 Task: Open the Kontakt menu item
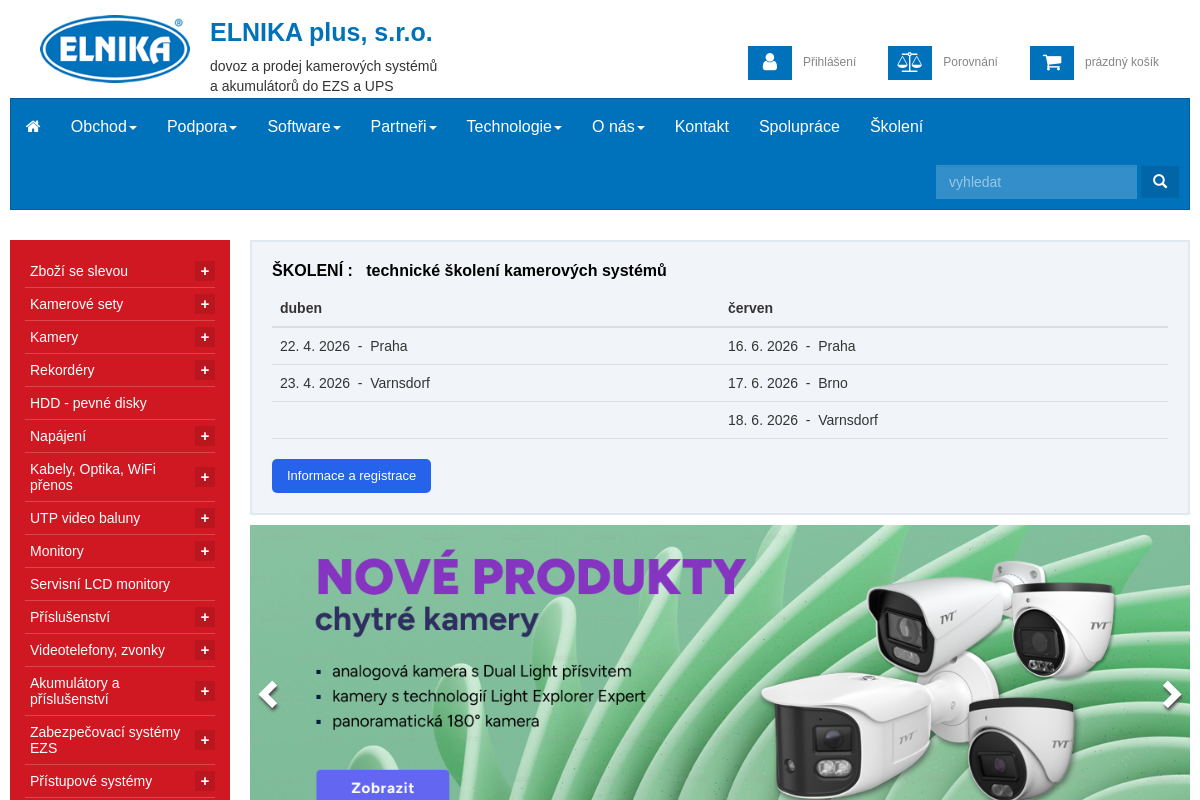701,126
